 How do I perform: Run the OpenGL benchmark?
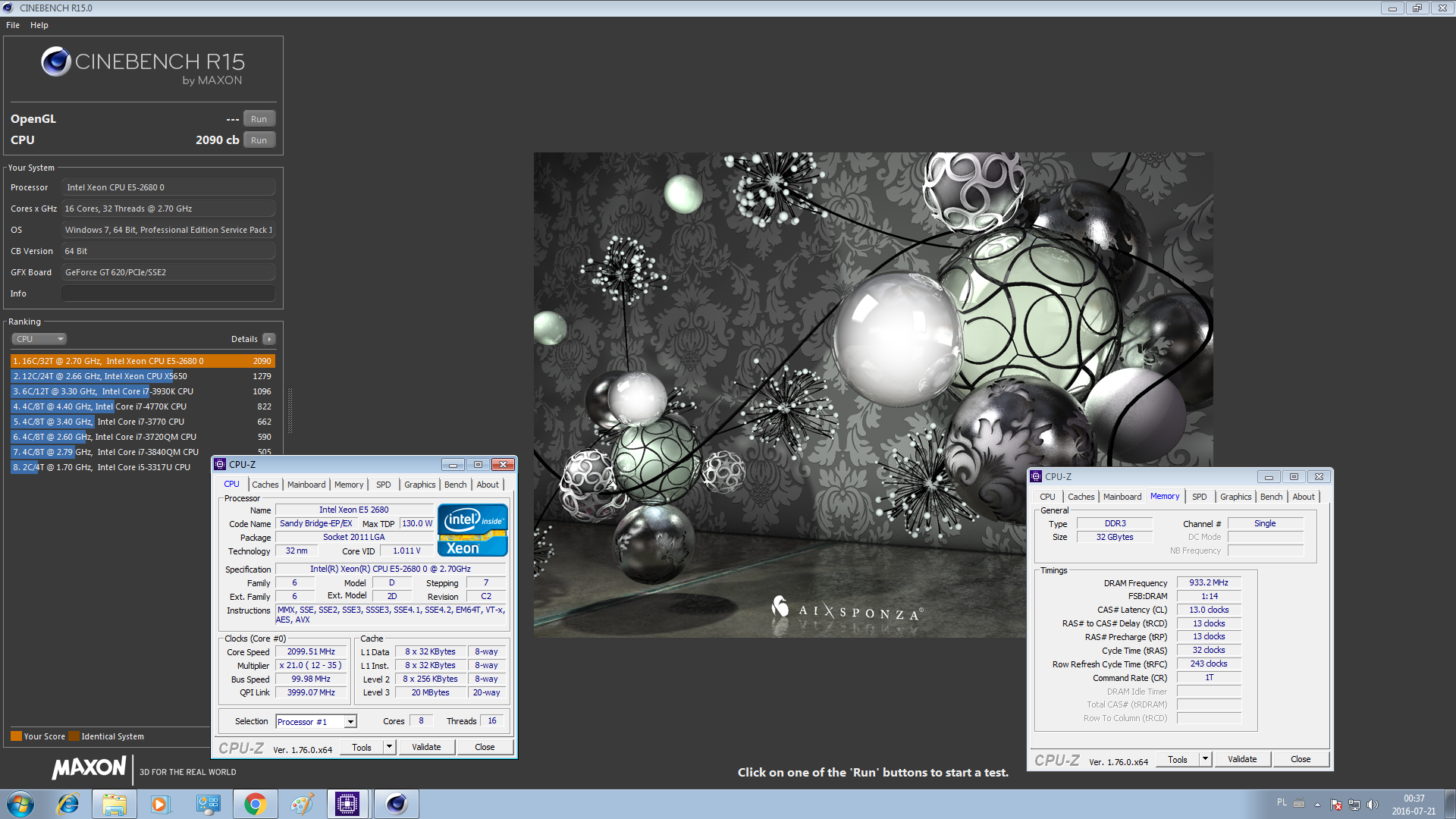[x=259, y=119]
